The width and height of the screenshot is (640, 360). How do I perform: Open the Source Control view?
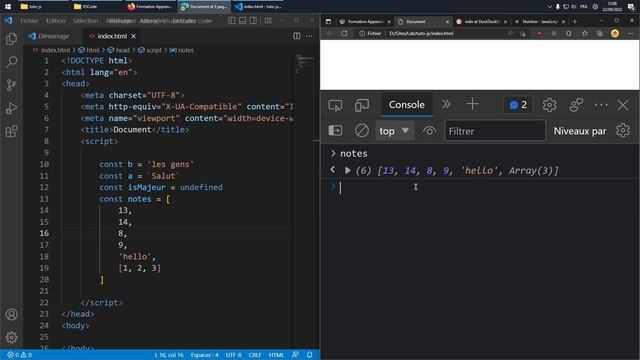click(11, 85)
